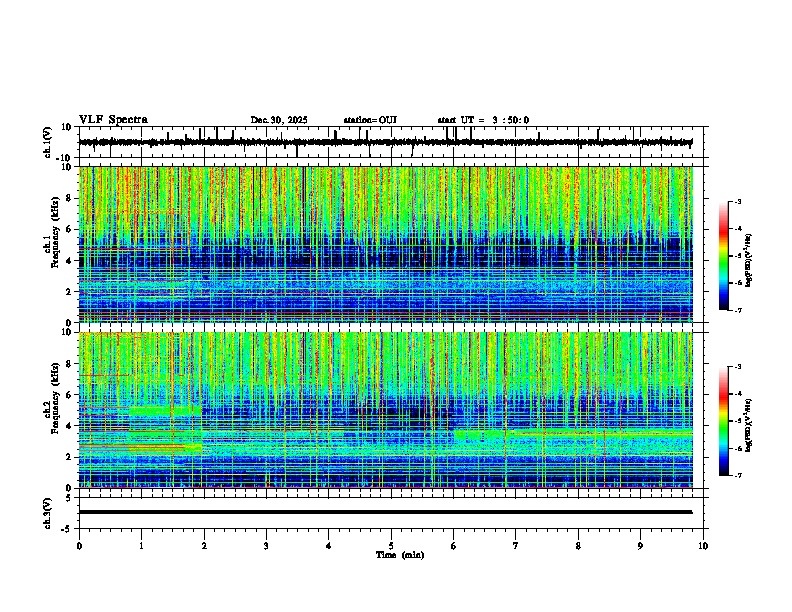Image resolution: width=792 pixels, height=612 pixels.
Task: Click time-axis tick label 7
Action: [x=516, y=546]
